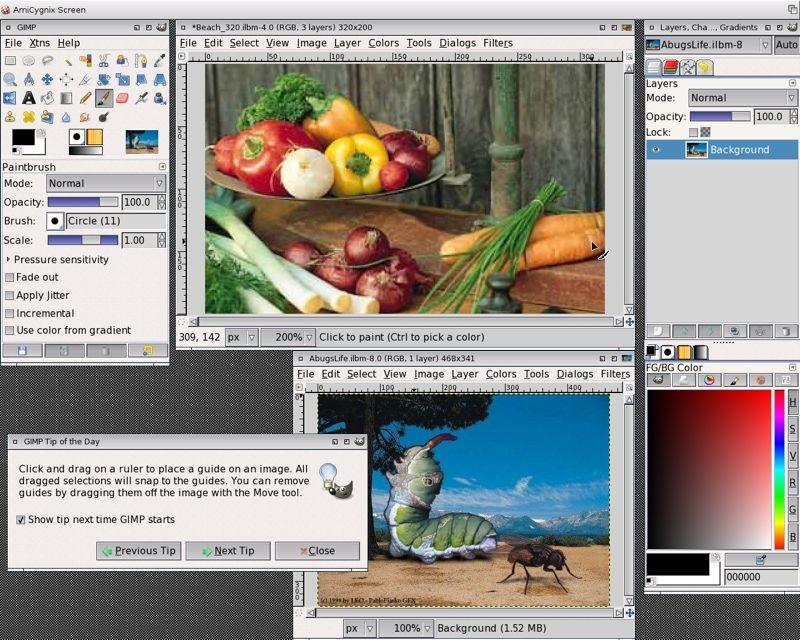Select the Fuzzy Select magic wand tool
Image resolution: width=800 pixels, height=640 pixels.
point(66,61)
